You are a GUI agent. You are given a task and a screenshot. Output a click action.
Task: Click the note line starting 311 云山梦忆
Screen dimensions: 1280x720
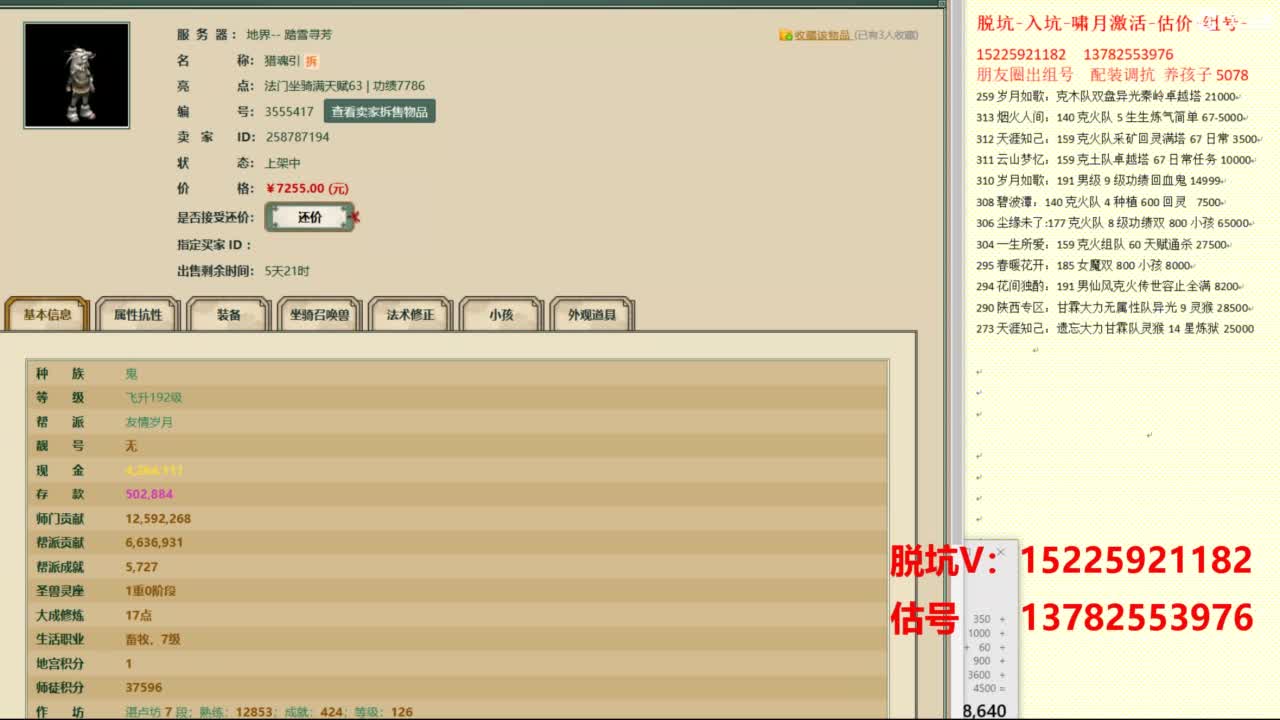pos(1114,159)
